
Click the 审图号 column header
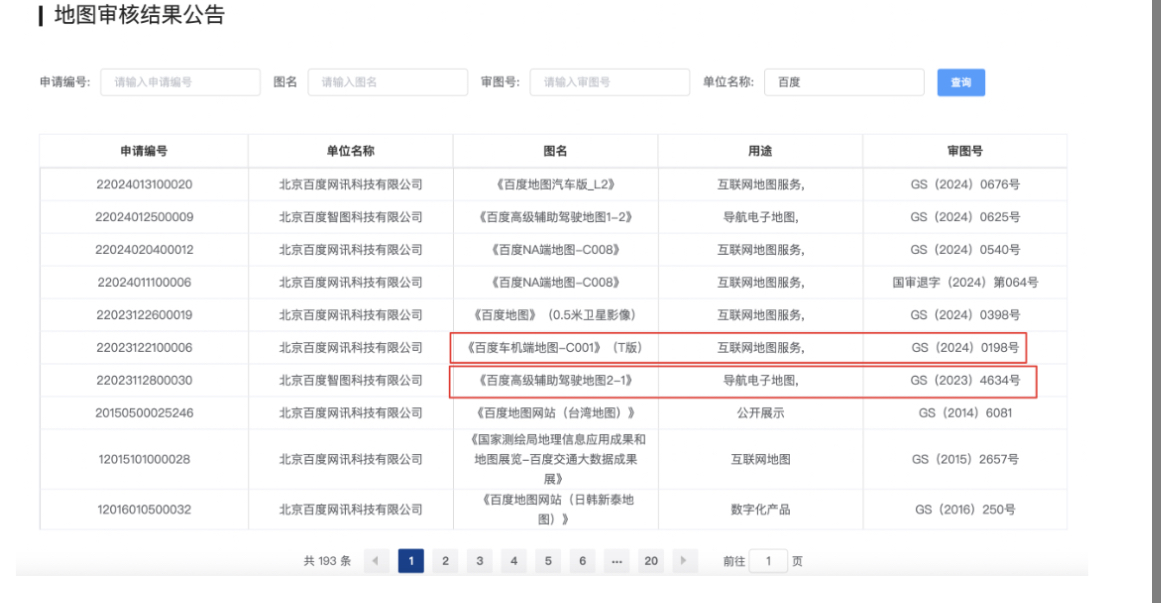964,151
